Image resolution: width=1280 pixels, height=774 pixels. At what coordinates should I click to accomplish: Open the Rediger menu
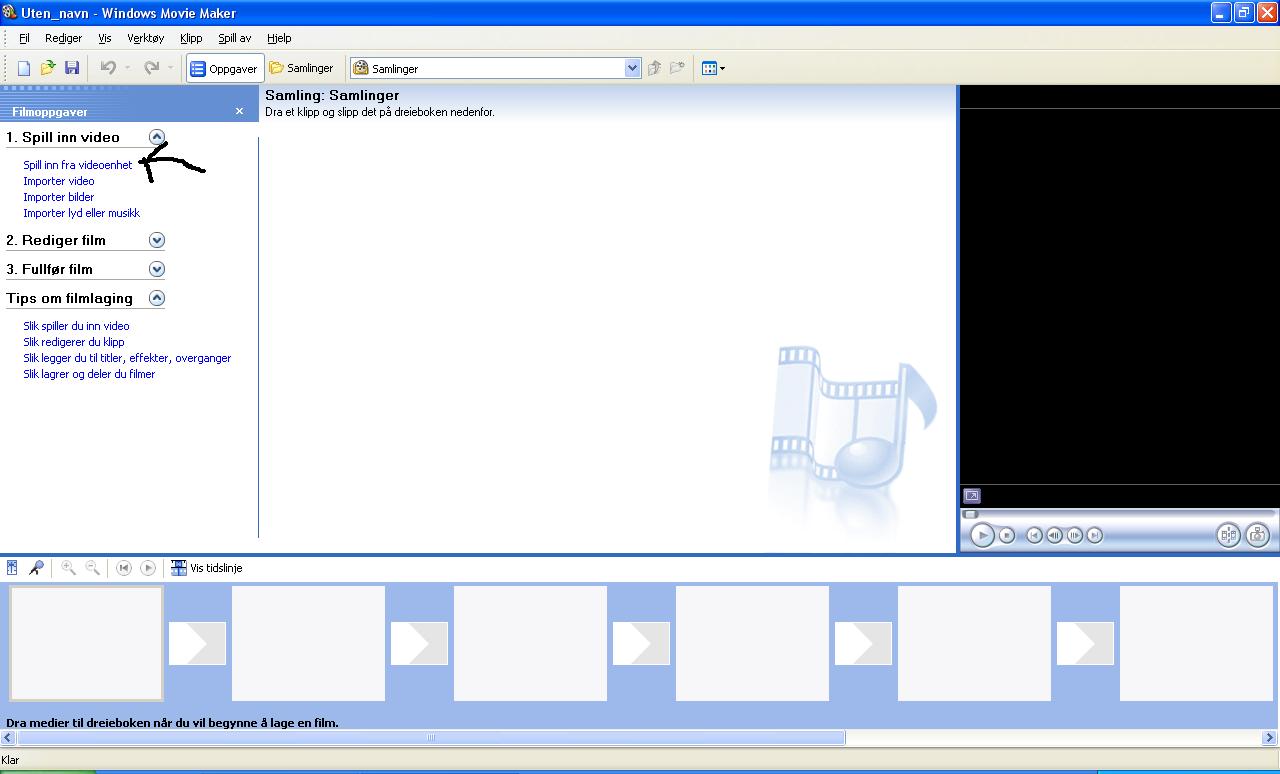pyautogui.click(x=63, y=38)
